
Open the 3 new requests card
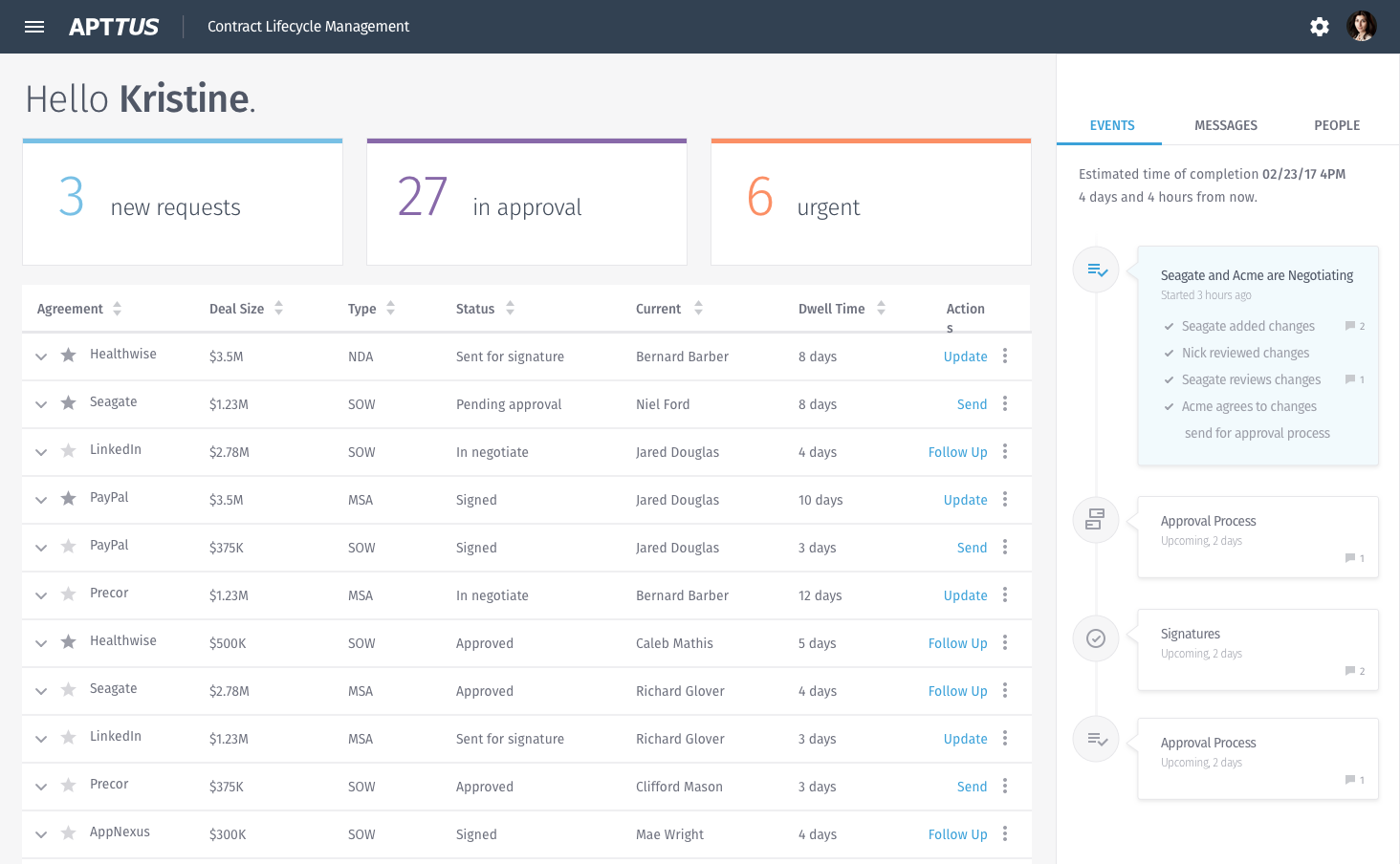(x=183, y=203)
